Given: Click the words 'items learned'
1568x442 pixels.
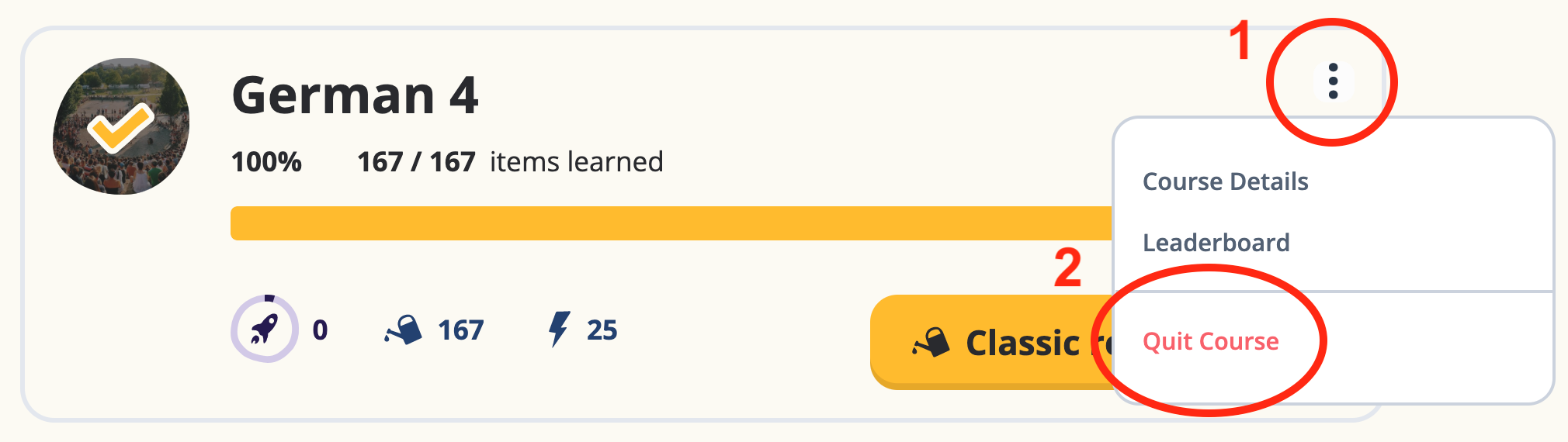Looking at the screenshot, I should point(576,162).
